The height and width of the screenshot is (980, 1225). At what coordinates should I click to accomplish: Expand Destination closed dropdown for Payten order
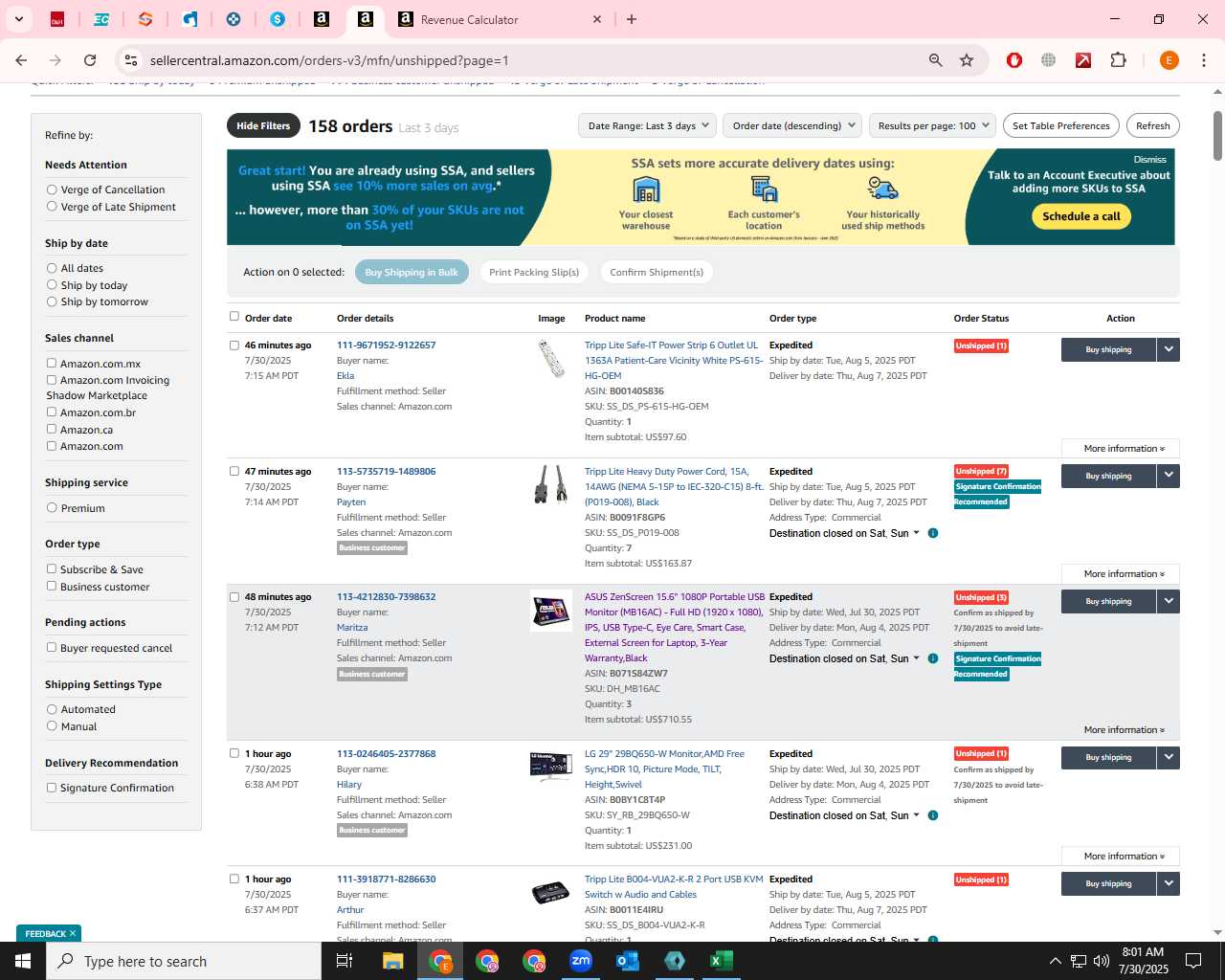coord(916,533)
